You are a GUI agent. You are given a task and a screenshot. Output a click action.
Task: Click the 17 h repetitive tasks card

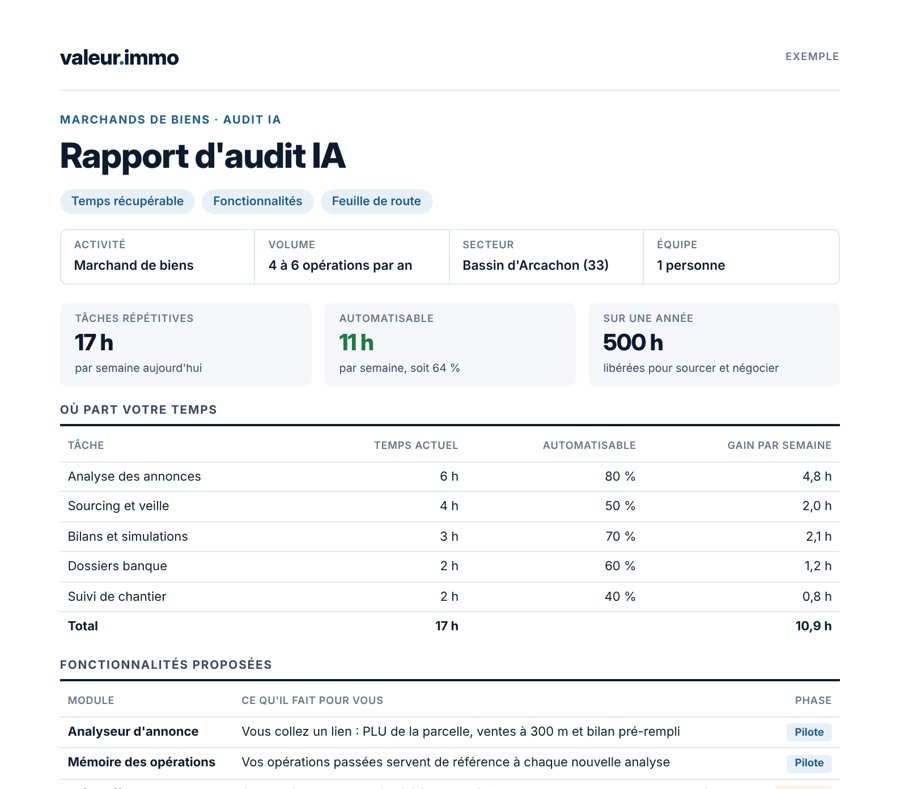(186, 344)
